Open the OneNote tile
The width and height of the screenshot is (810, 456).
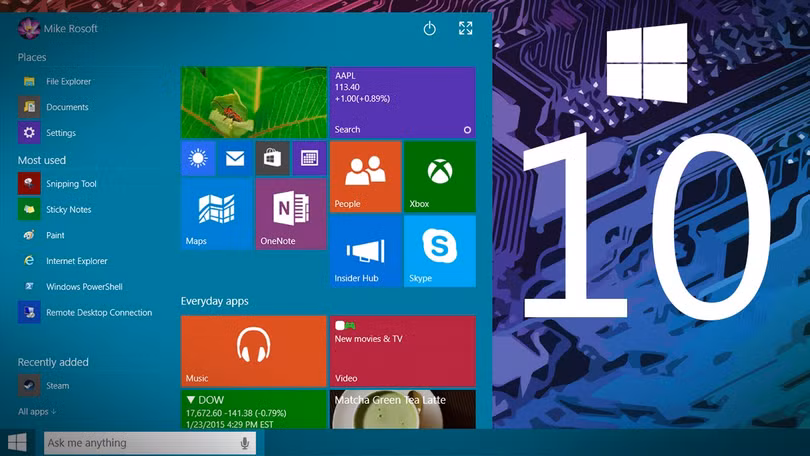[x=291, y=214]
